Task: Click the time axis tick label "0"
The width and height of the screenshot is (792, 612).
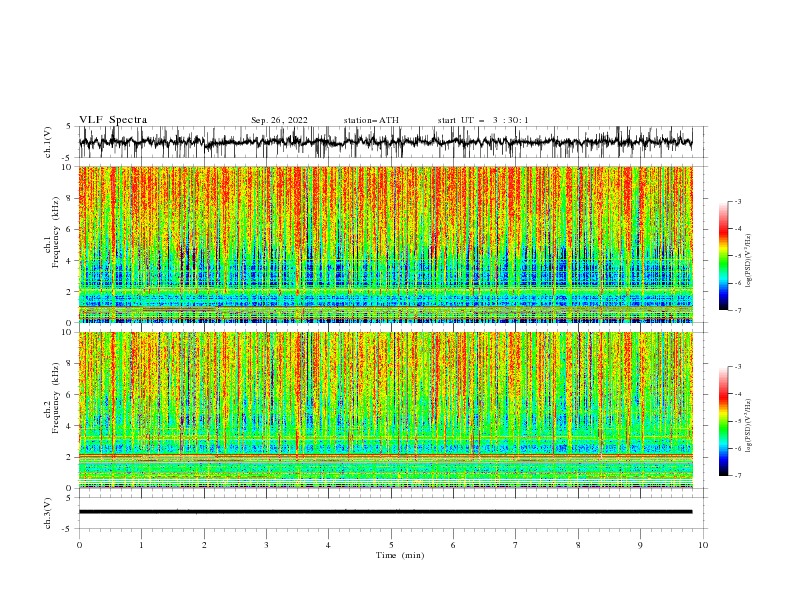Action: click(x=79, y=545)
